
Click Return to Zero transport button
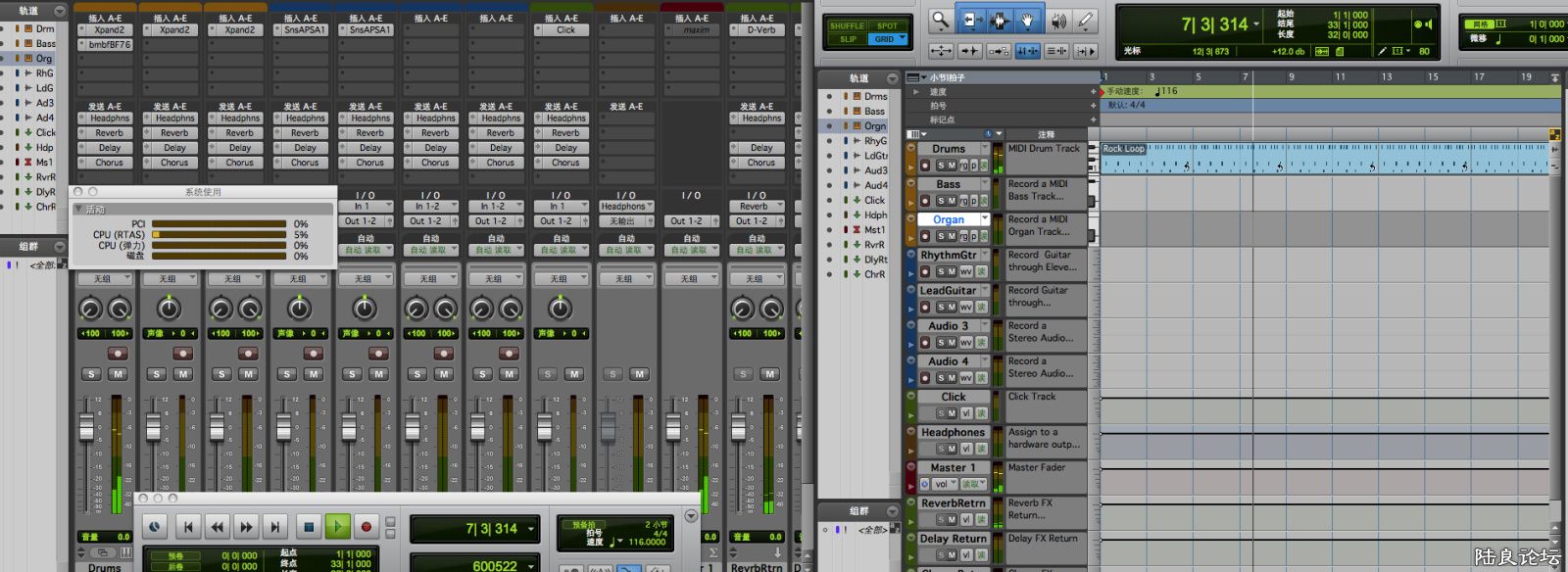tap(188, 527)
